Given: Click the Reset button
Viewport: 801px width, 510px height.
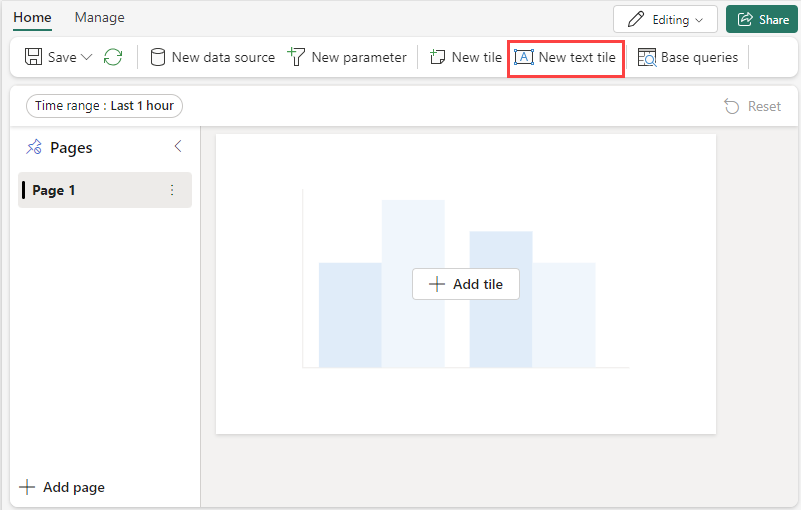Looking at the screenshot, I should tap(752, 106).
